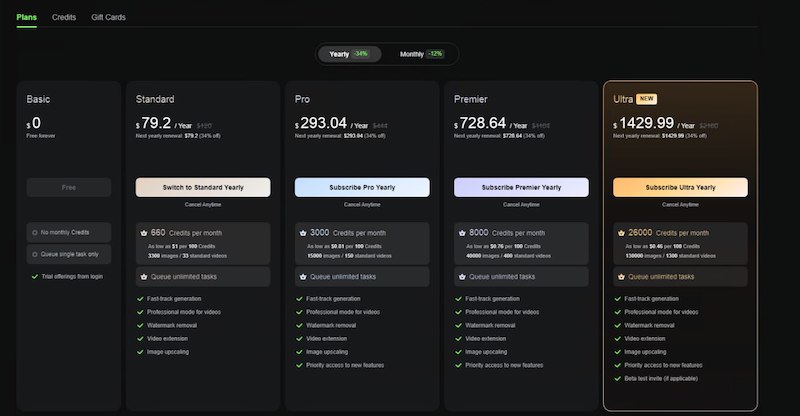Click the crown icon beside 3000 Credits per month
The height and width of the screenshot is (416, 800).
[x=302, y=233]
